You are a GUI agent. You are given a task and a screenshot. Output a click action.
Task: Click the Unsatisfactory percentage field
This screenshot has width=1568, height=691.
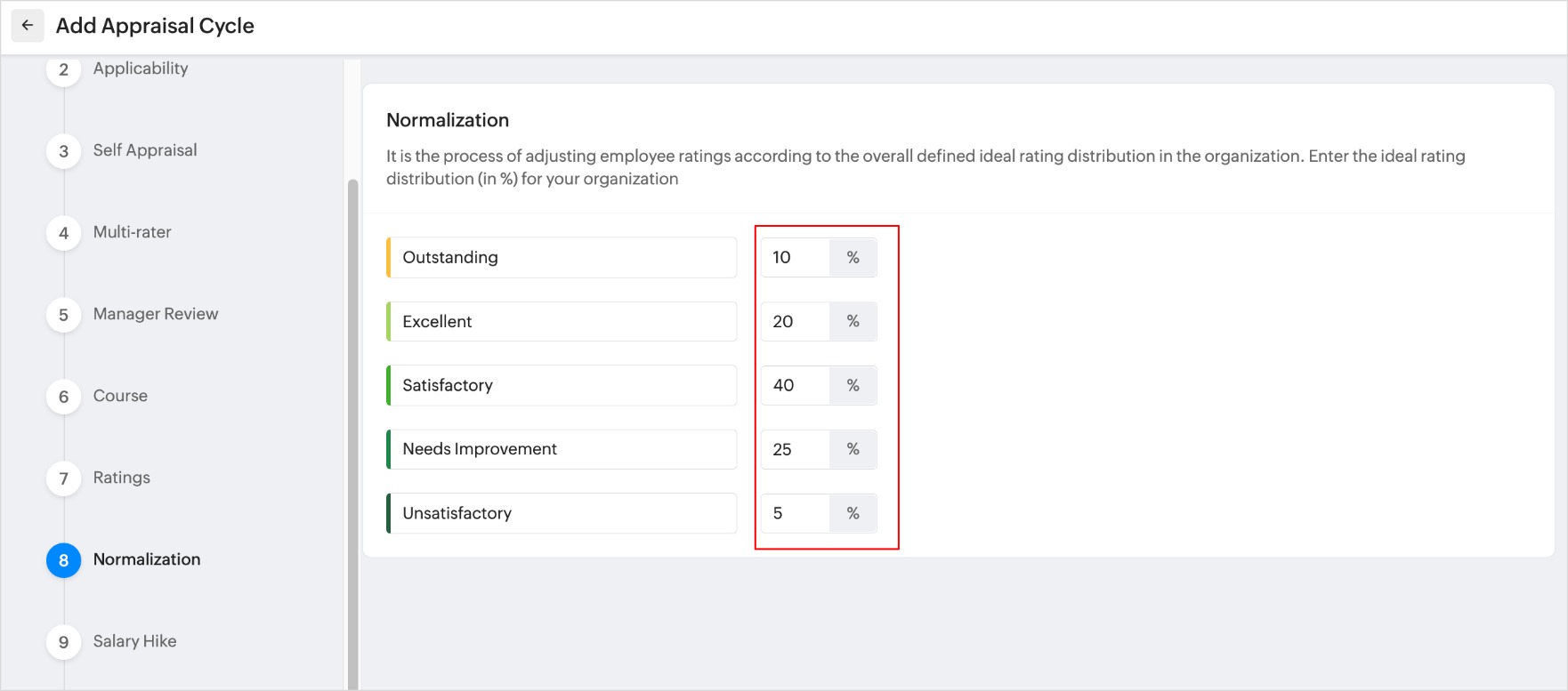(x=795, y=513)
